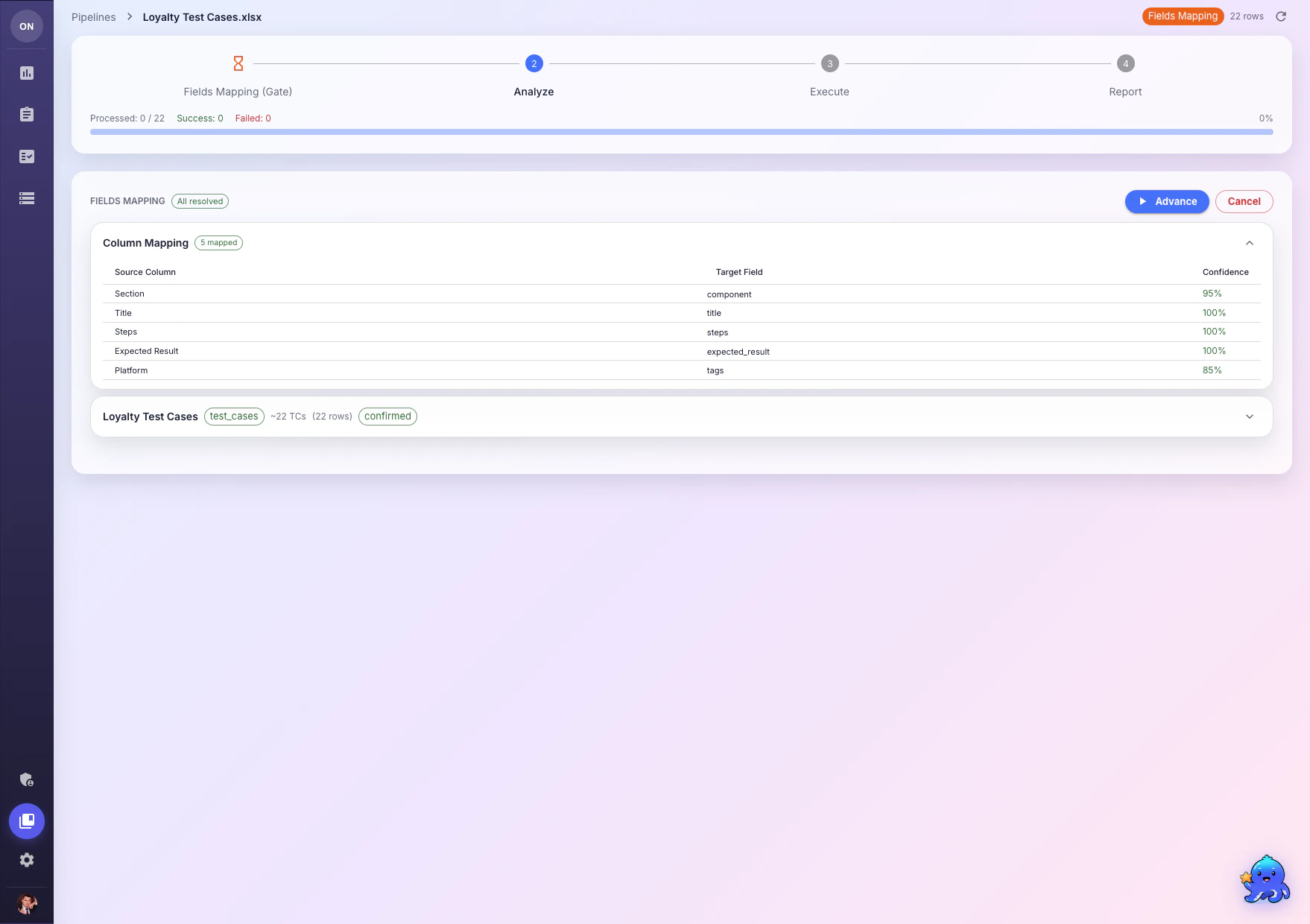Click the component target field

[730, 294]
